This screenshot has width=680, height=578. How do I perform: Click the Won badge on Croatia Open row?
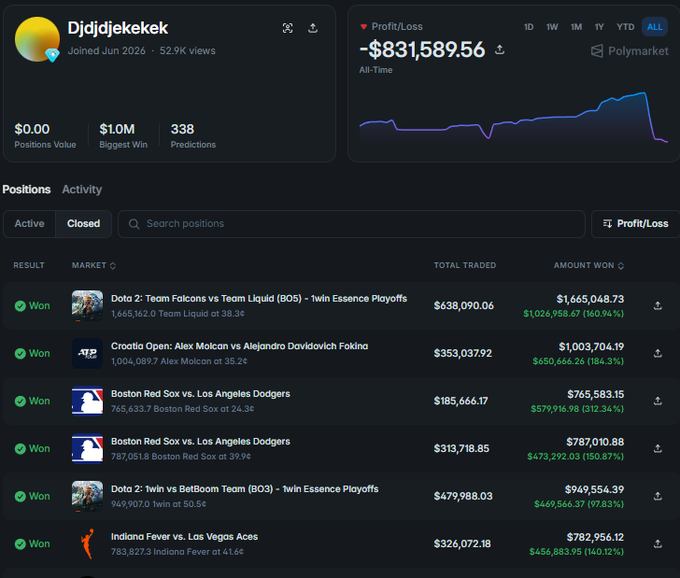tap(32, 353)
